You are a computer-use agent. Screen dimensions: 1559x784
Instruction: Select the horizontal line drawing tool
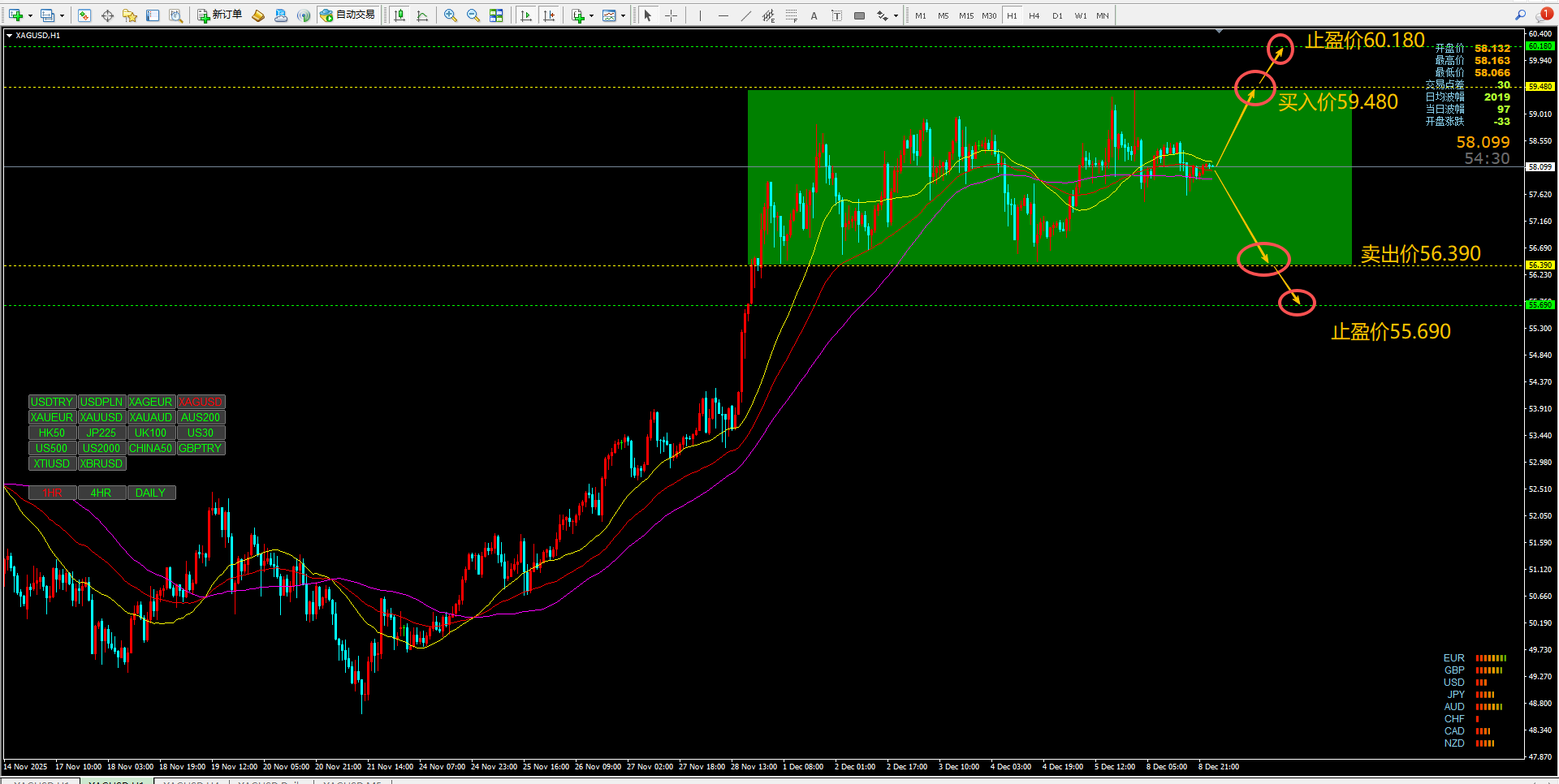(x=723, y=15)
